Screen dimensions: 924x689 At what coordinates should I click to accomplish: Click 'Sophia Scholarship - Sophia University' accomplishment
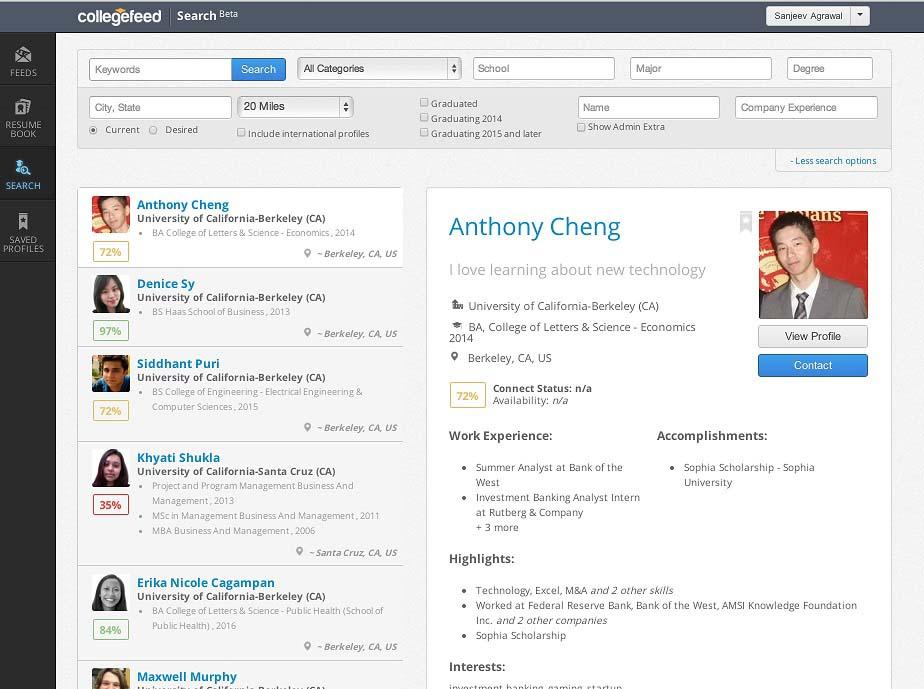click(x=749, y=474)
